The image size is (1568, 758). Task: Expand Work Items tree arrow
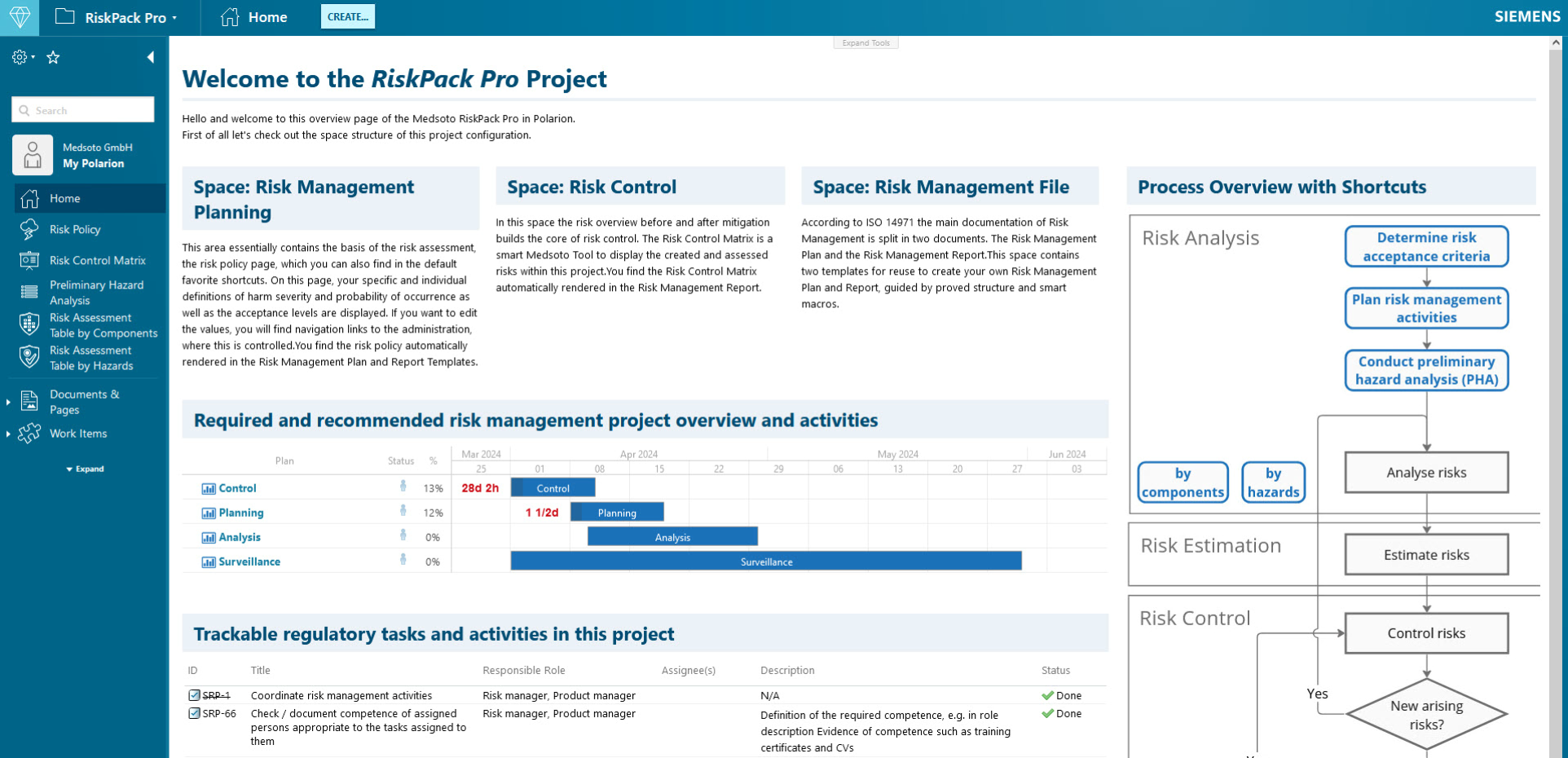(x=8, y=434)
